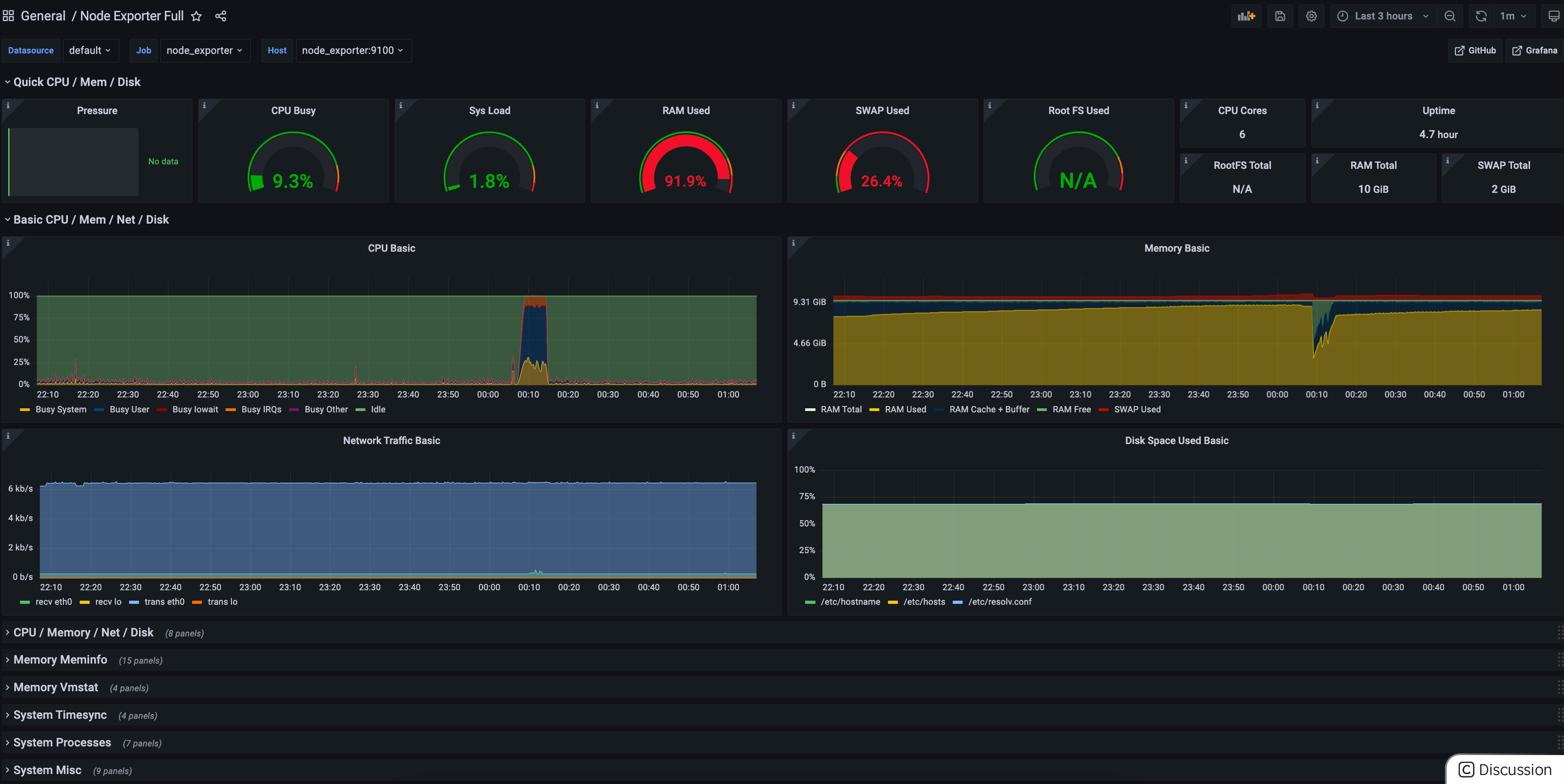The image size is (1564, 784).
Task: Show info for Uptime panel
Action: 1317,105
